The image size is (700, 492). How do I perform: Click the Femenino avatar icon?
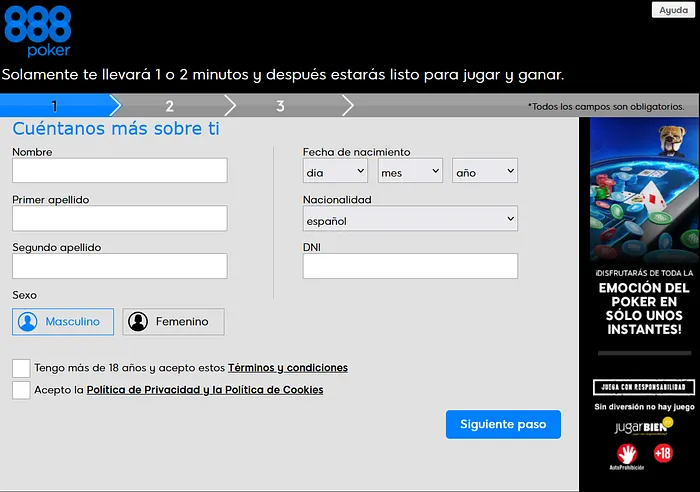click(x=138, y=322)
